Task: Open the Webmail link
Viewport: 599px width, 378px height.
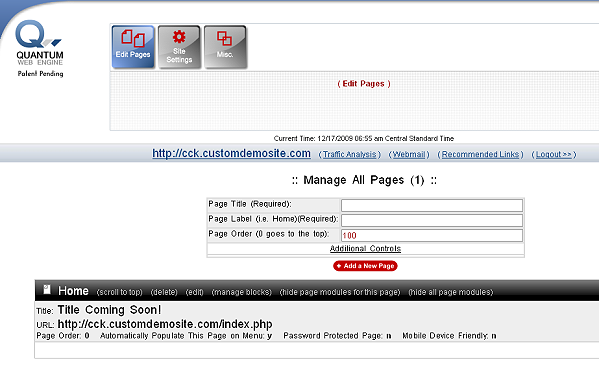Action: 409,154
